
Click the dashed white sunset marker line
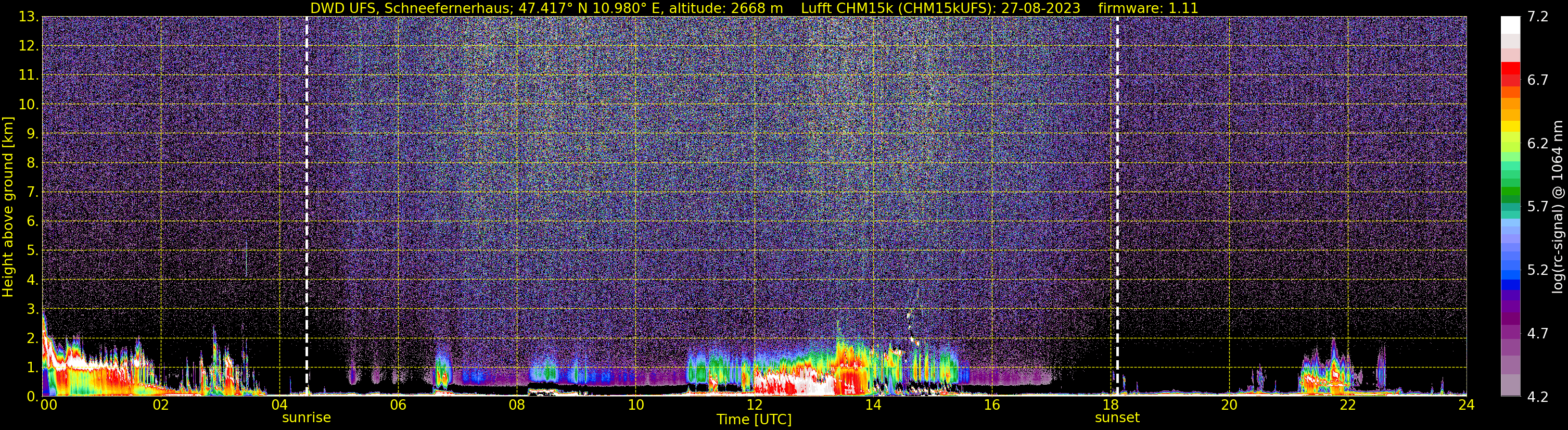click(1117, 207)
